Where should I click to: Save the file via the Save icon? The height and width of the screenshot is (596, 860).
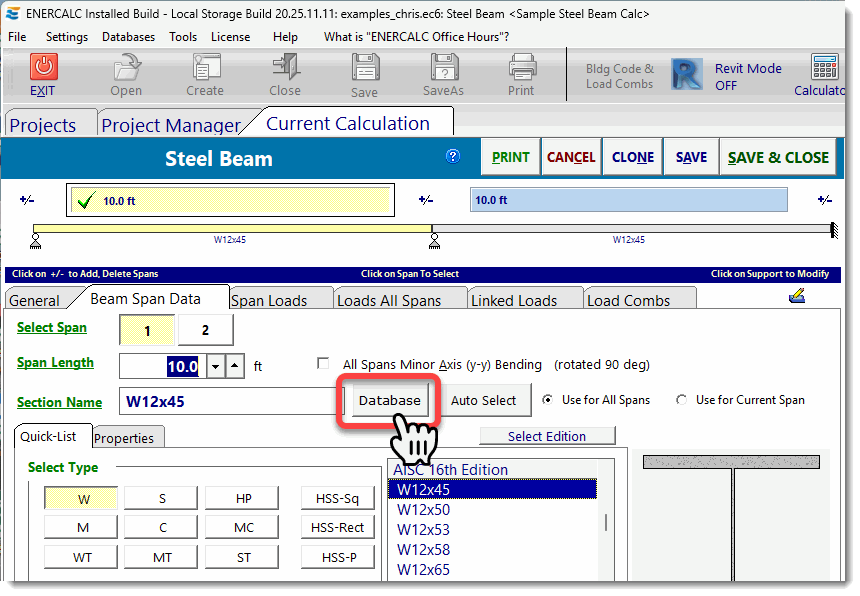coord(364,70)
